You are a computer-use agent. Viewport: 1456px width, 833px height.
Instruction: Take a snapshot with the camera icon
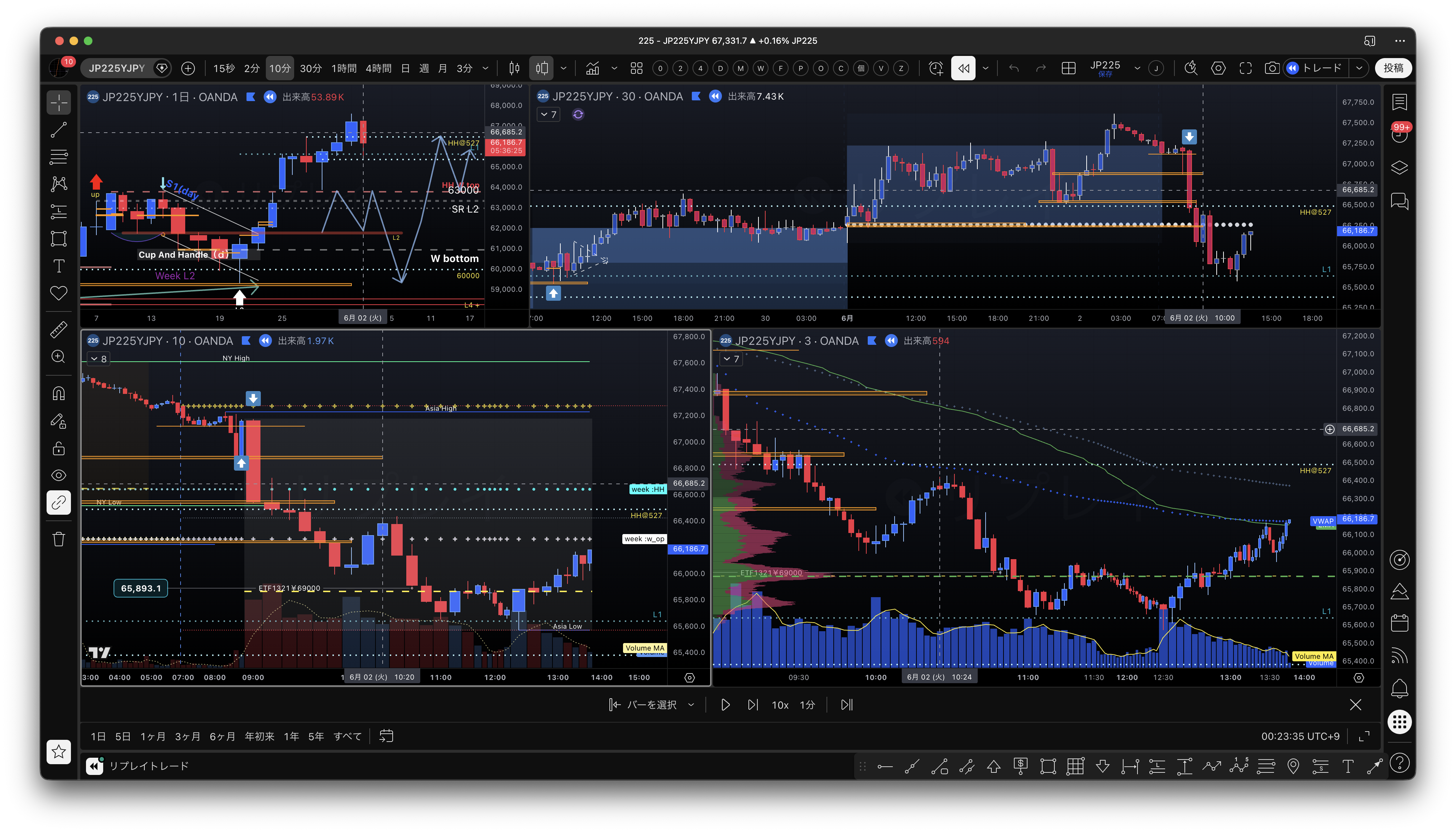(x=1272, y=68)
